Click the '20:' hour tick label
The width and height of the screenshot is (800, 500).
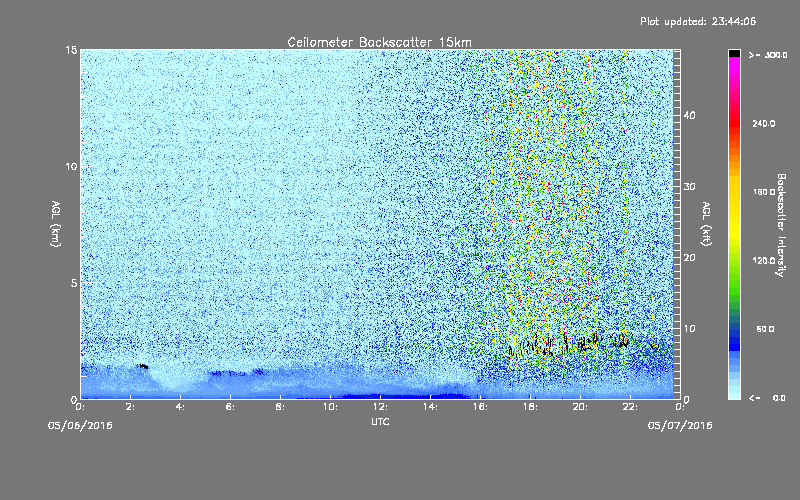581,407
